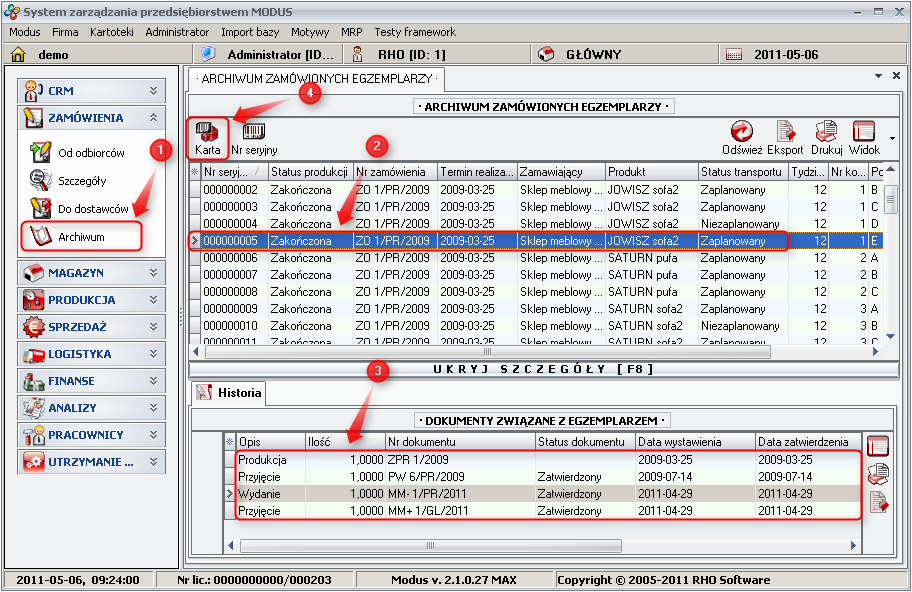Click the Nr seryjny barcode icon
Screen dimensions: 912x592
tap(254, 137)
